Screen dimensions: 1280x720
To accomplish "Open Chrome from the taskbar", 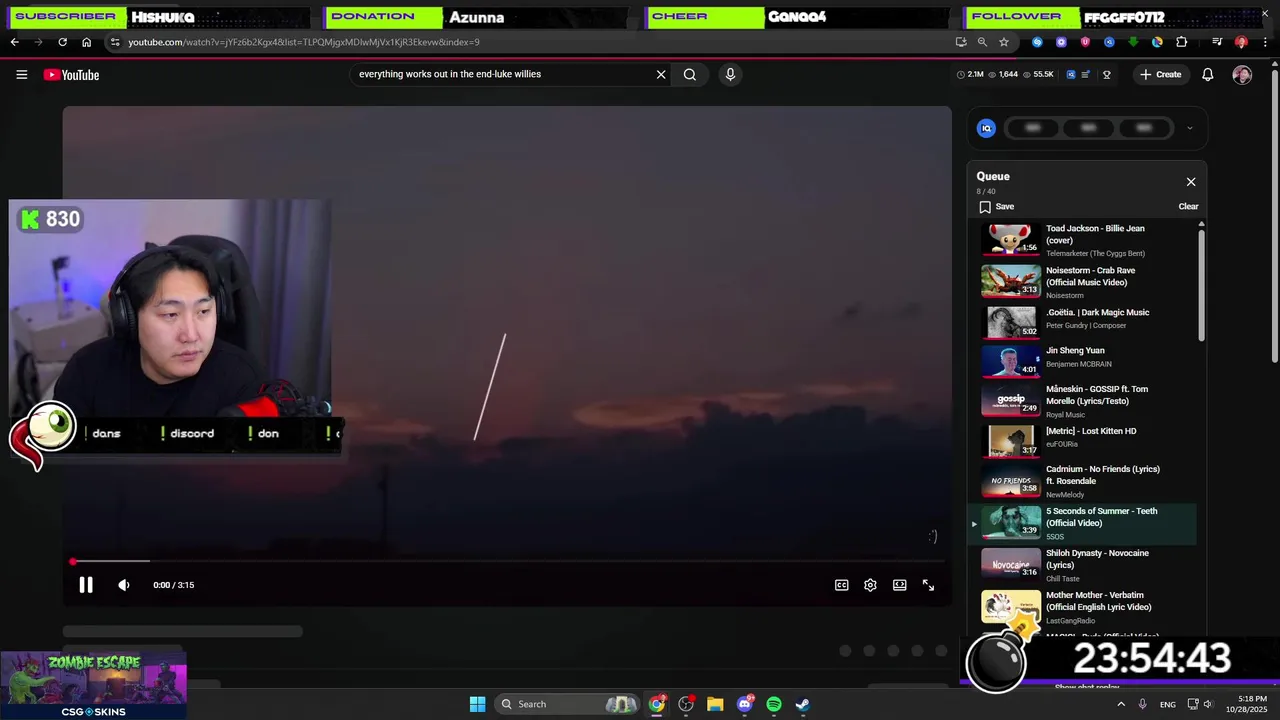I will click(x=657, y=704).
